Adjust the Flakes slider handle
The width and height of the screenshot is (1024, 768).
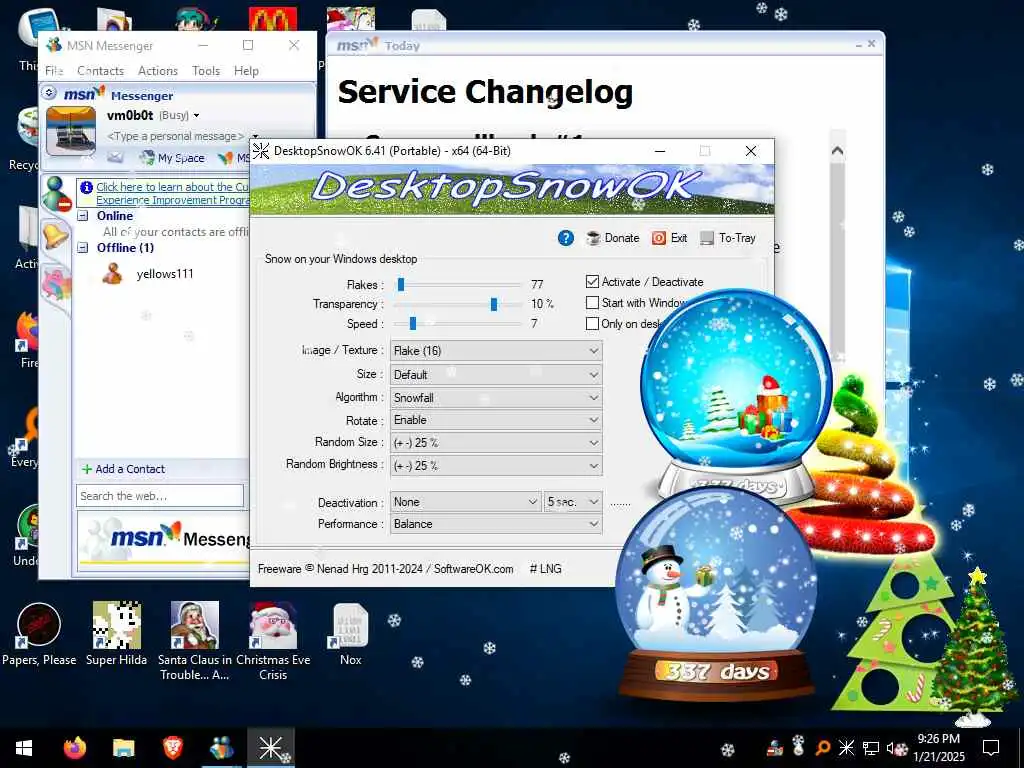click(x=401, y=284)
